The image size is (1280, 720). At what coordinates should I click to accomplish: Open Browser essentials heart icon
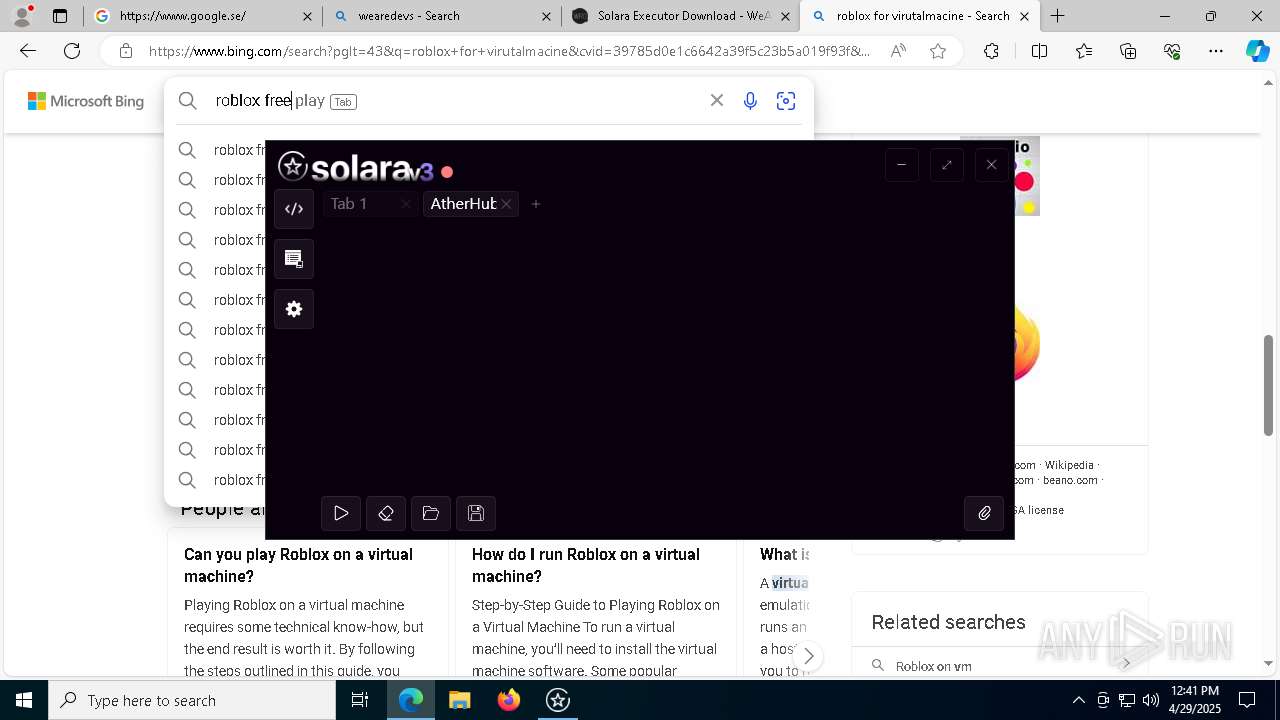(1172, 51)
